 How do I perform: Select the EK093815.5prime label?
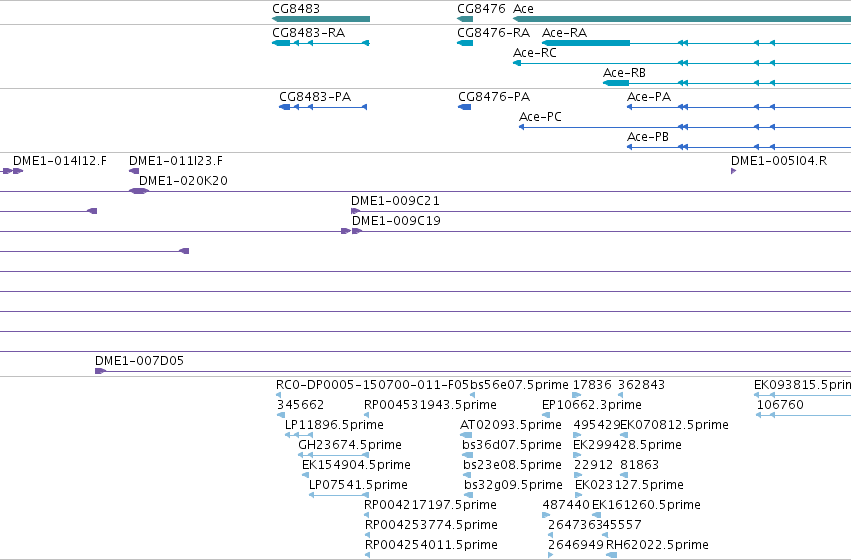(802, 385)
